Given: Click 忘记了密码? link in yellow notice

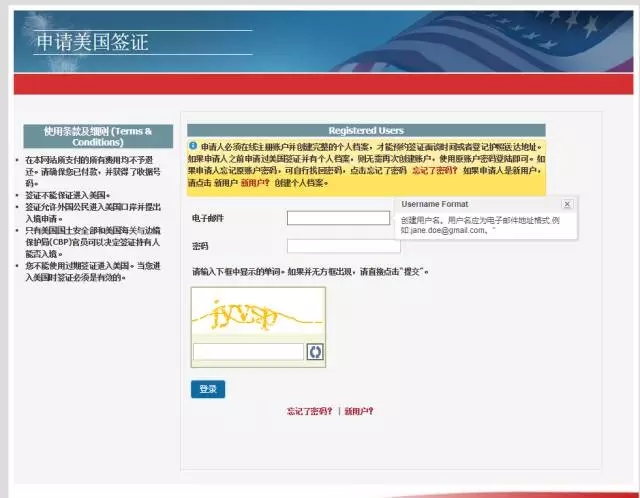Looking at the screenshot, I should pyautogui.click(x=435, y=171).
